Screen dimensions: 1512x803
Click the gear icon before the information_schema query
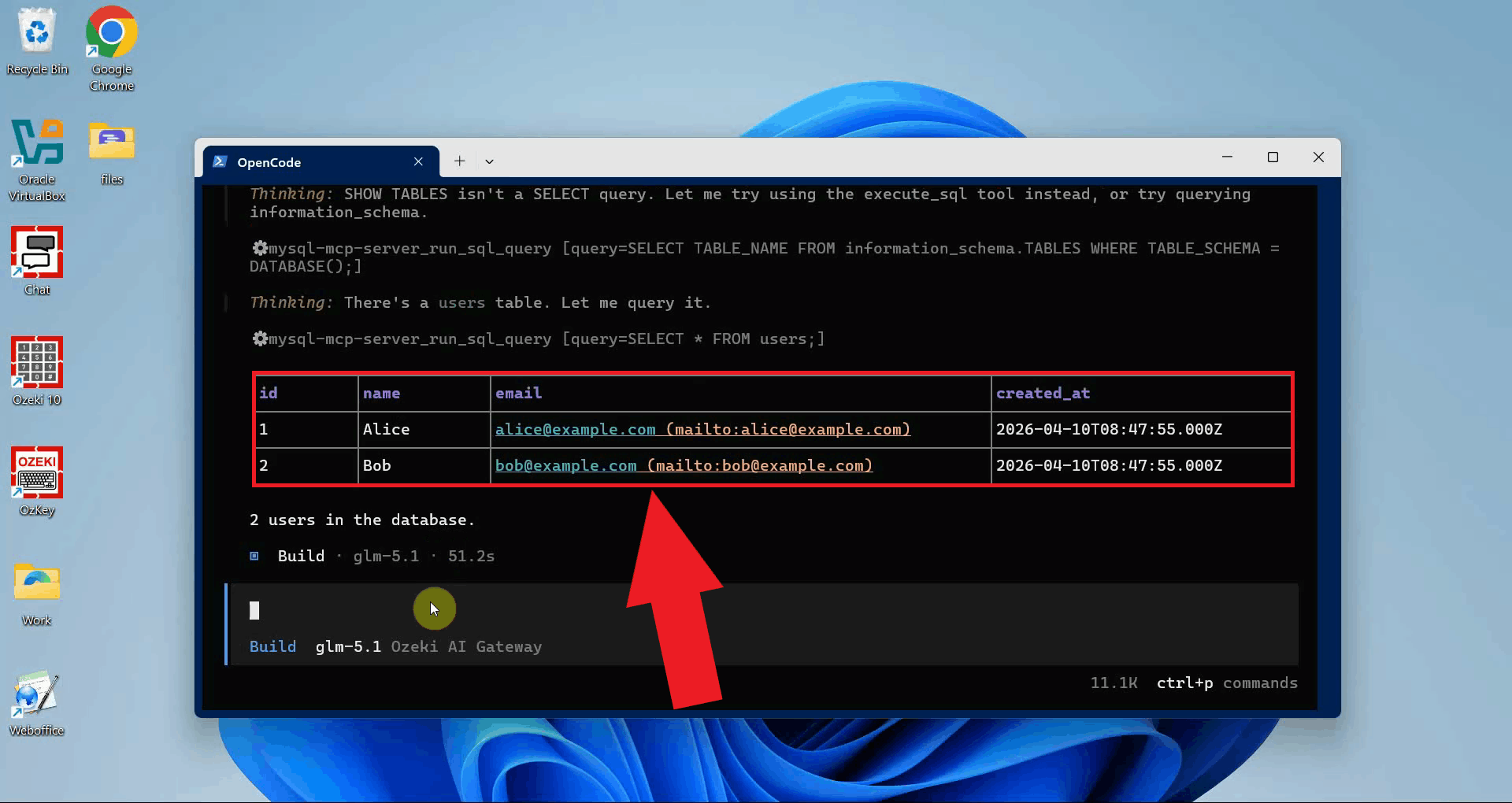pos(259,248)
